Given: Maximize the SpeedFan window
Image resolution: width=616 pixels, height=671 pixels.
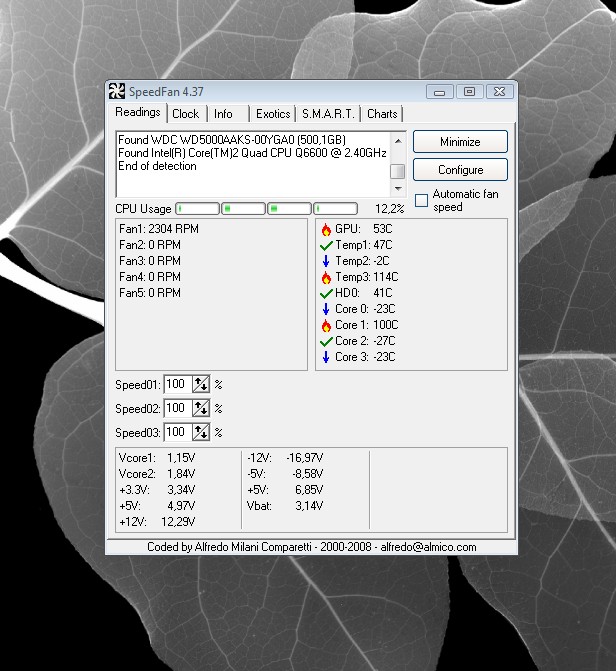Looking at the screenshot, I should (469, 92).
